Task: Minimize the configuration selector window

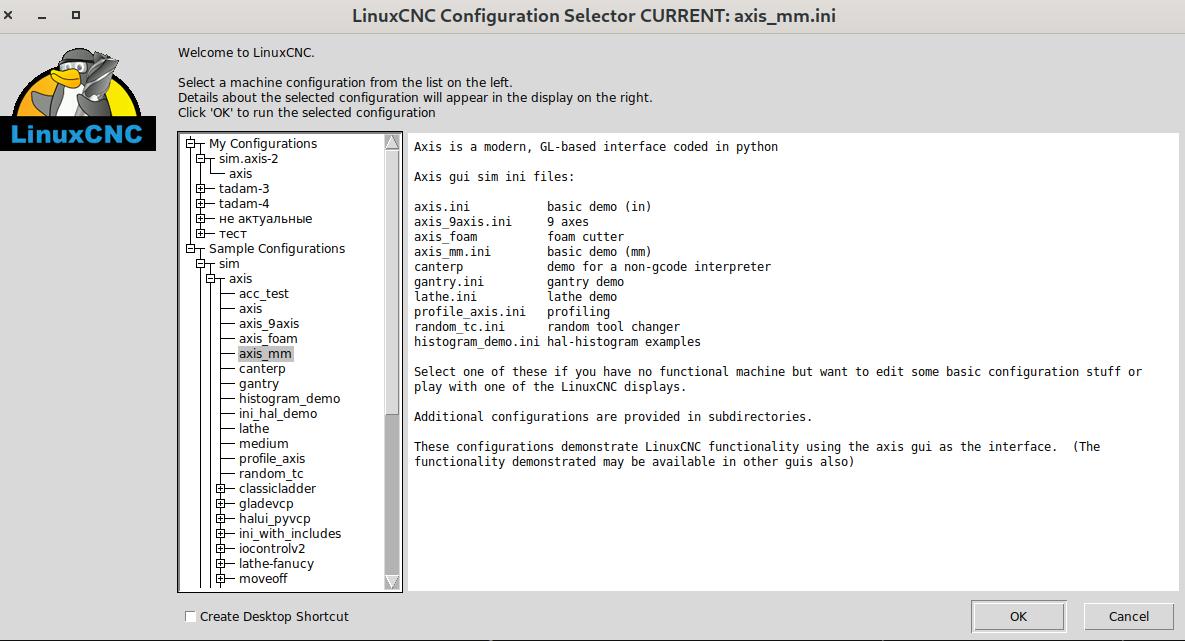Action: (42, 15)
